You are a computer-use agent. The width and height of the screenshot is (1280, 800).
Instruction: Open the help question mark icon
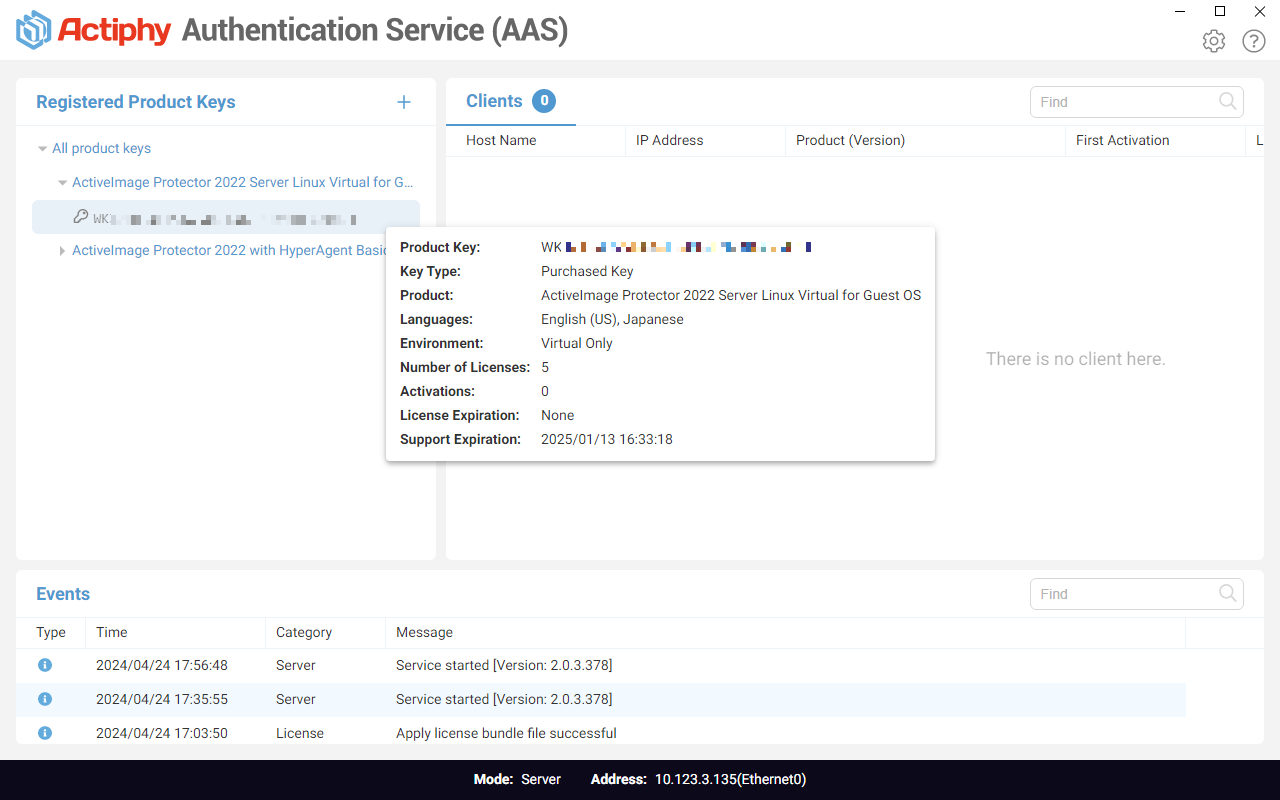1254,41
